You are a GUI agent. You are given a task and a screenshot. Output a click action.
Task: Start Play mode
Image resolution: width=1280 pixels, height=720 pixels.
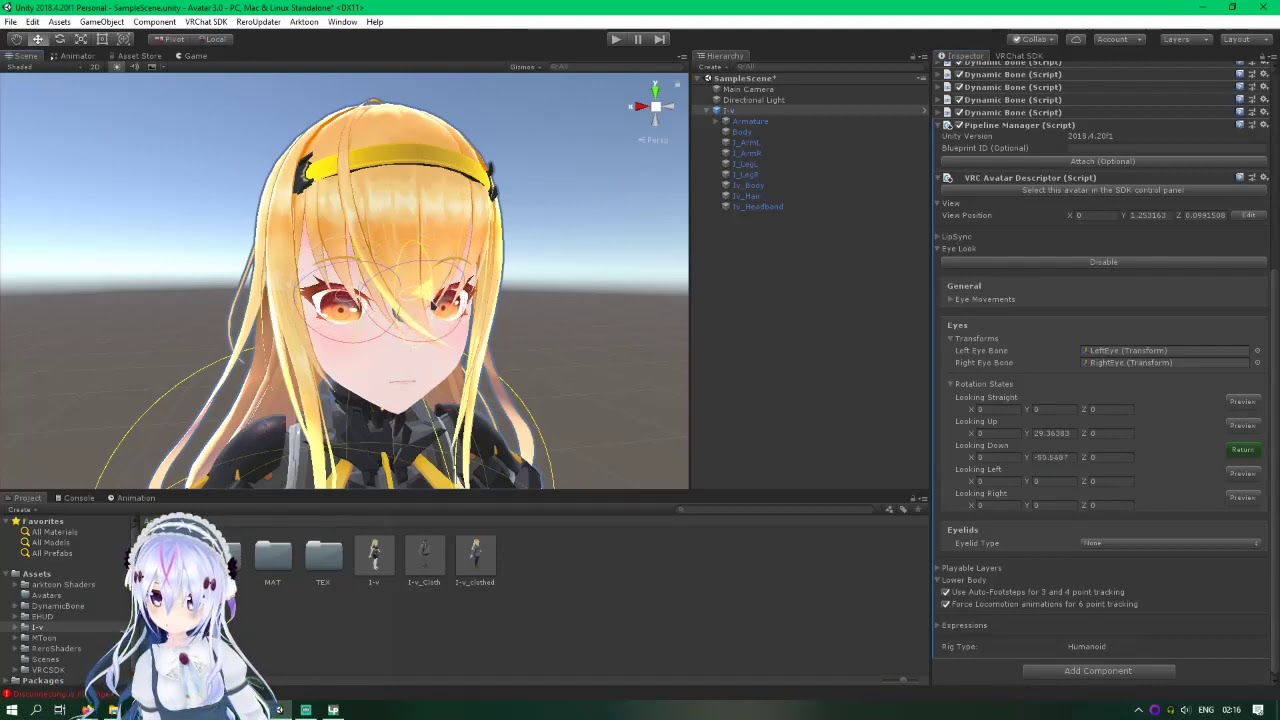[615, 39]
